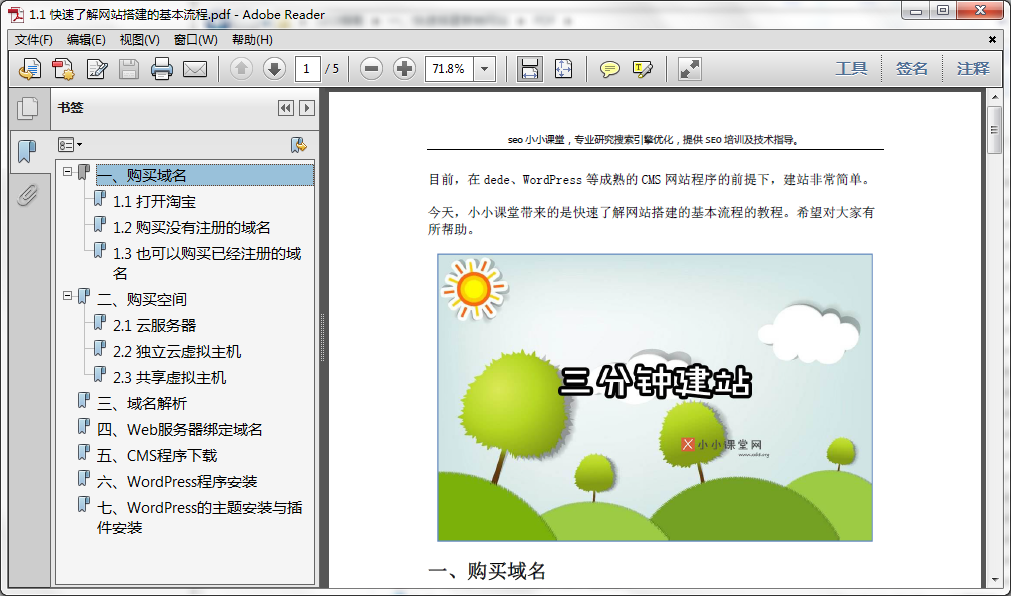Image resolution: width=1011 pixels, height=596 pixels.
Task: Open the Page Thumbnails panel
Action: point(27,108)
